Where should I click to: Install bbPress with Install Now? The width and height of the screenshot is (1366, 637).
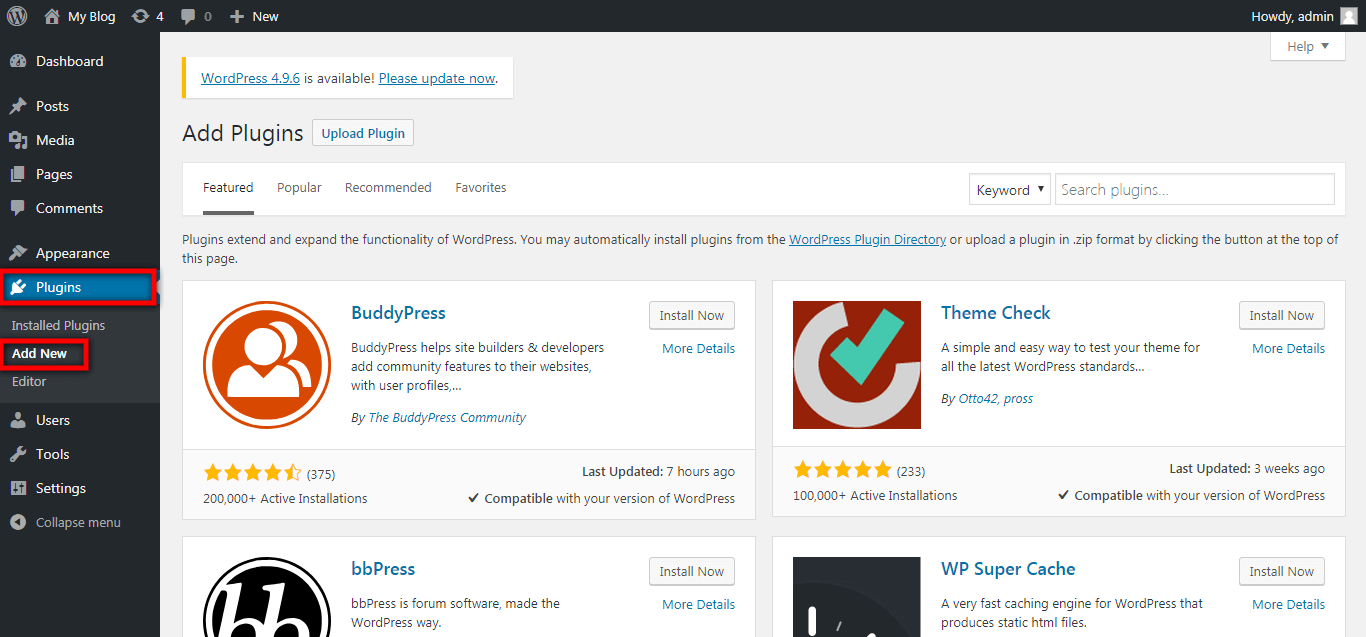(692, 571)
